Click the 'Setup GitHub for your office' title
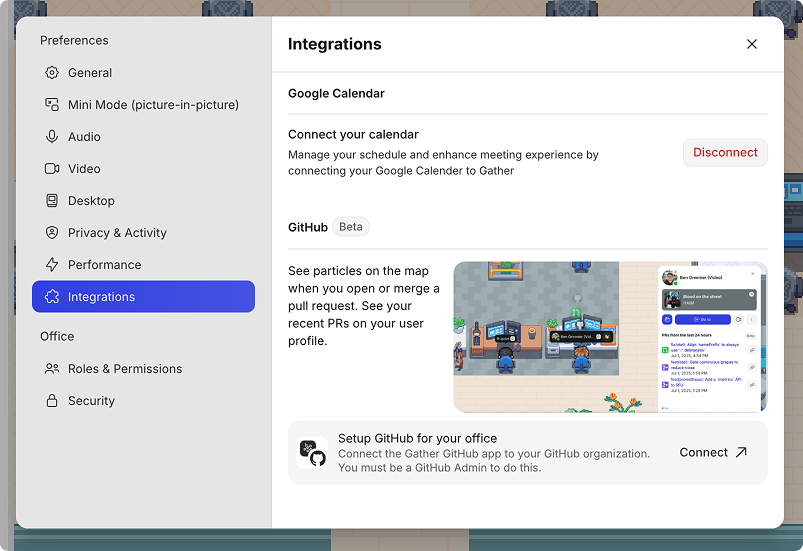This screenshot has width=803, height=551. tap(417, 438)
